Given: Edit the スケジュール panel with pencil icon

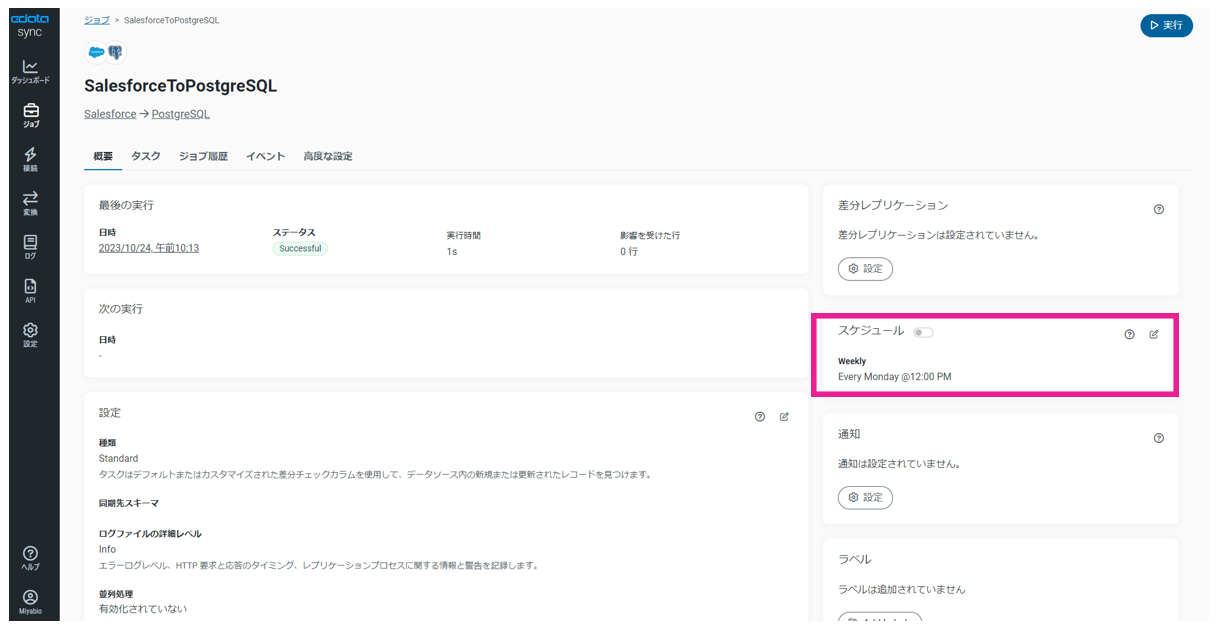Looking at the screenshot, I should pos(1154,334).
